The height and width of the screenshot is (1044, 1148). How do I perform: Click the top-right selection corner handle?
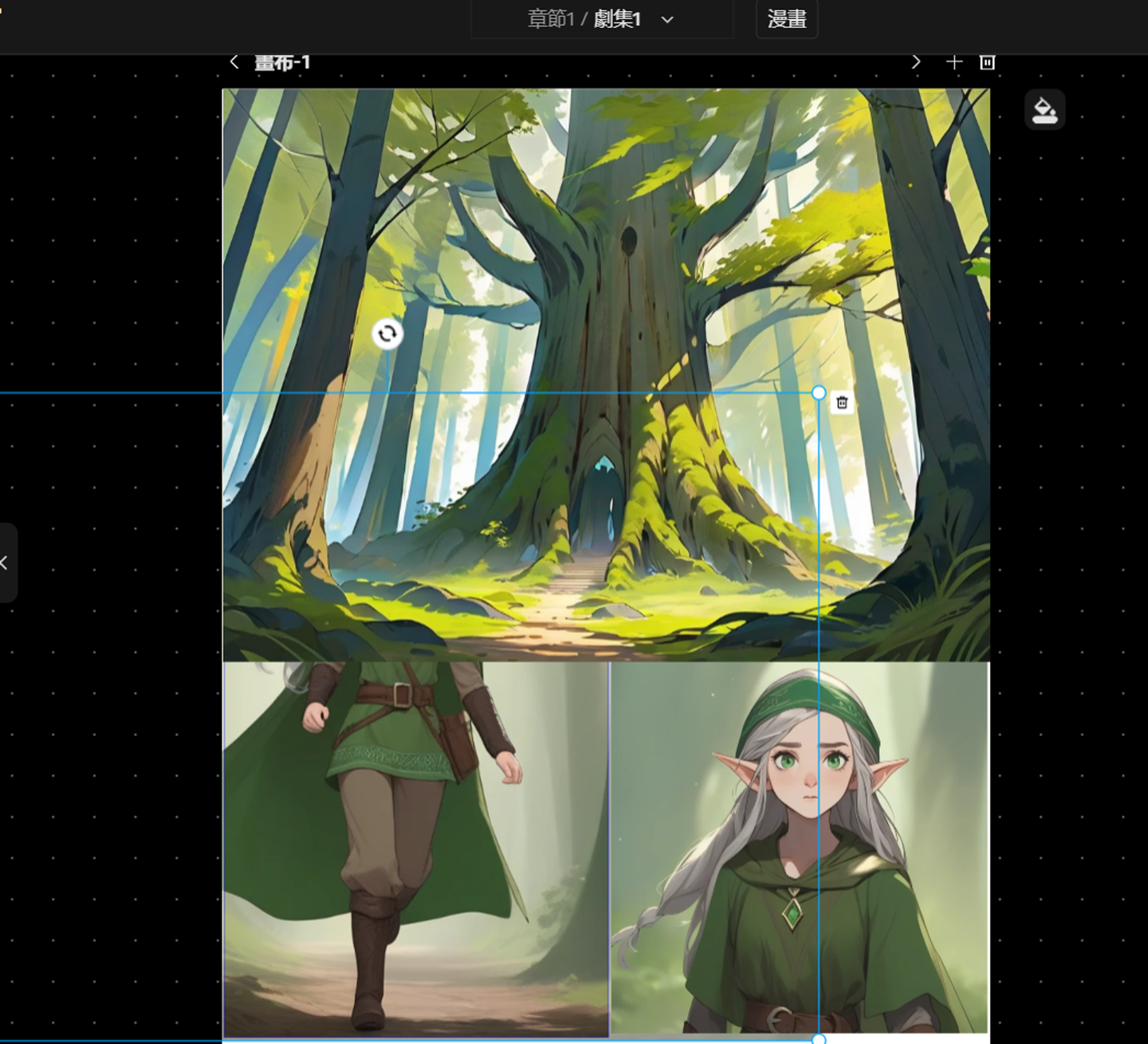coord(819,392)
